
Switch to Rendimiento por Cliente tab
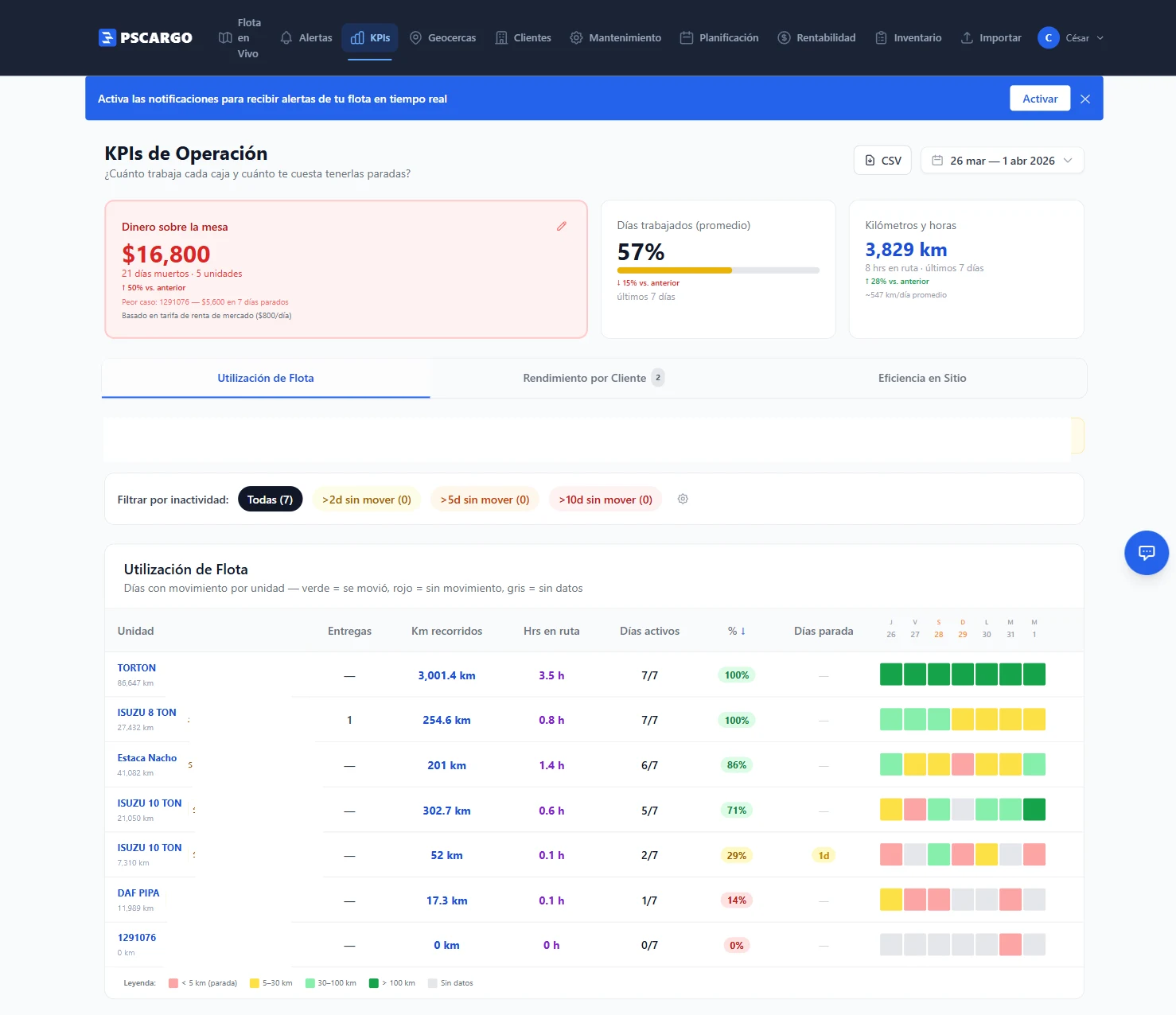(x=584, y=379)
